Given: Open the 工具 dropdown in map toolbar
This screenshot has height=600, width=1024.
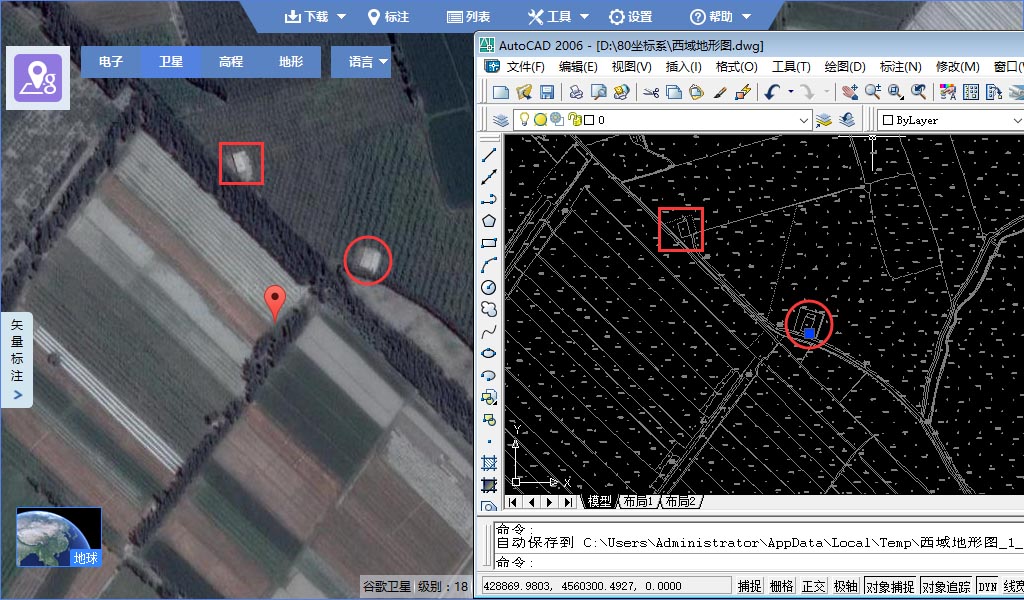Looking at the screenshot, I should (x=558, y=16).
